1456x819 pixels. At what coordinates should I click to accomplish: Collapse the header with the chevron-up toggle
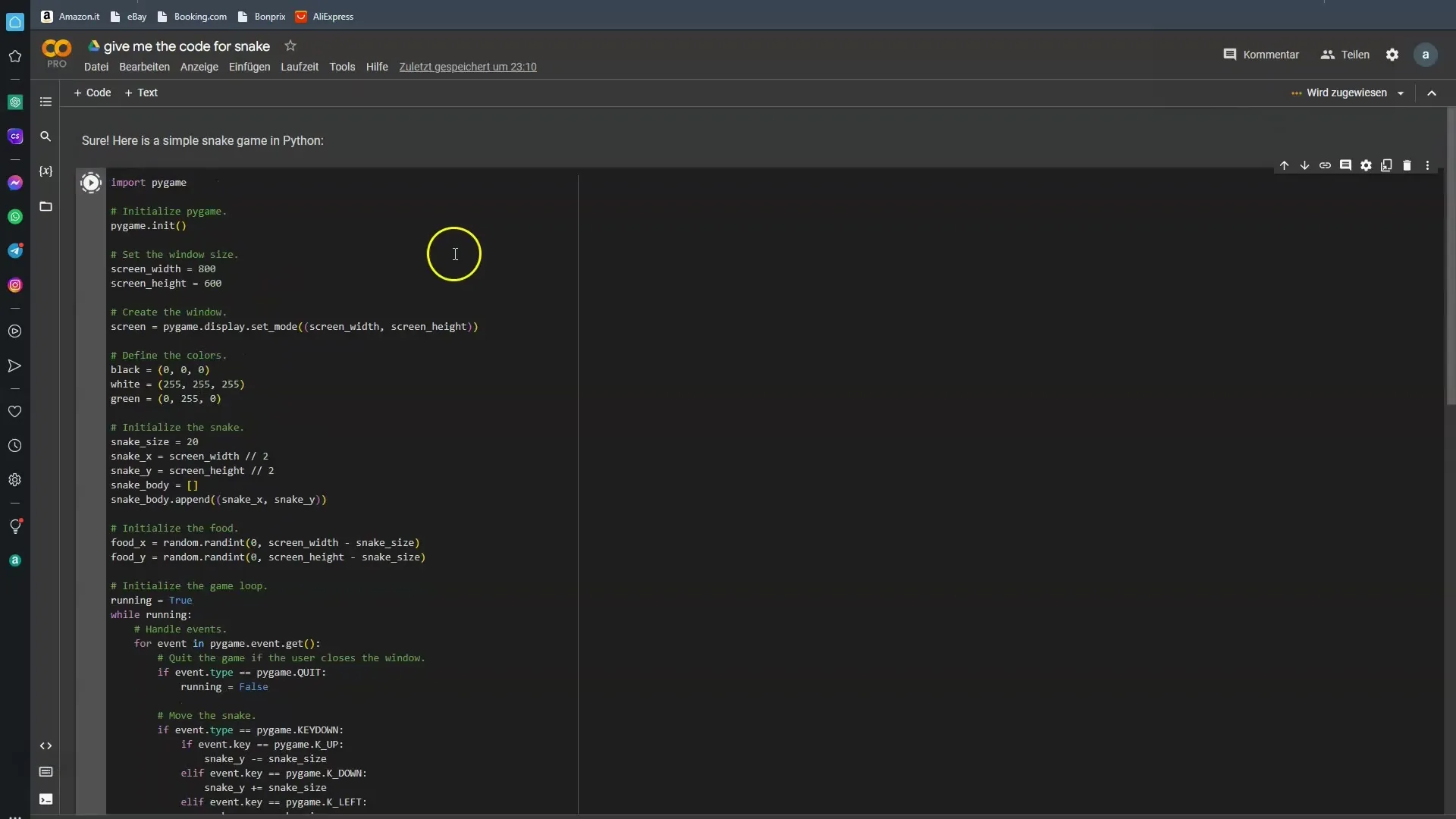click(x=1432, y=93)
